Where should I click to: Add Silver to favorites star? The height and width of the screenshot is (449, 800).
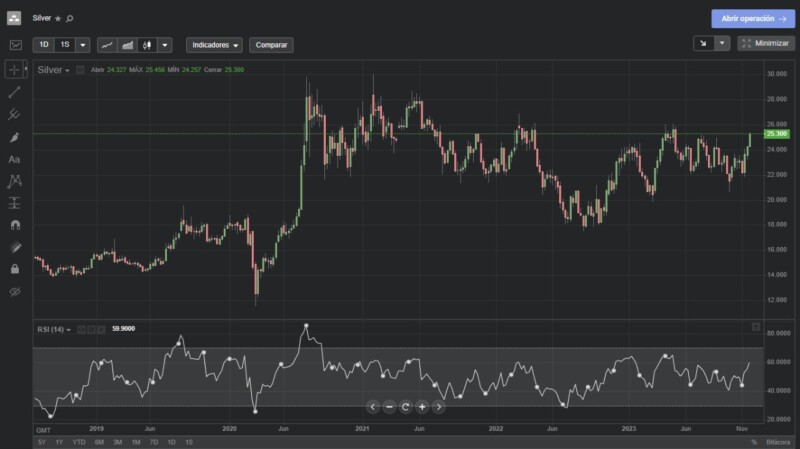(x=58, y=18)
